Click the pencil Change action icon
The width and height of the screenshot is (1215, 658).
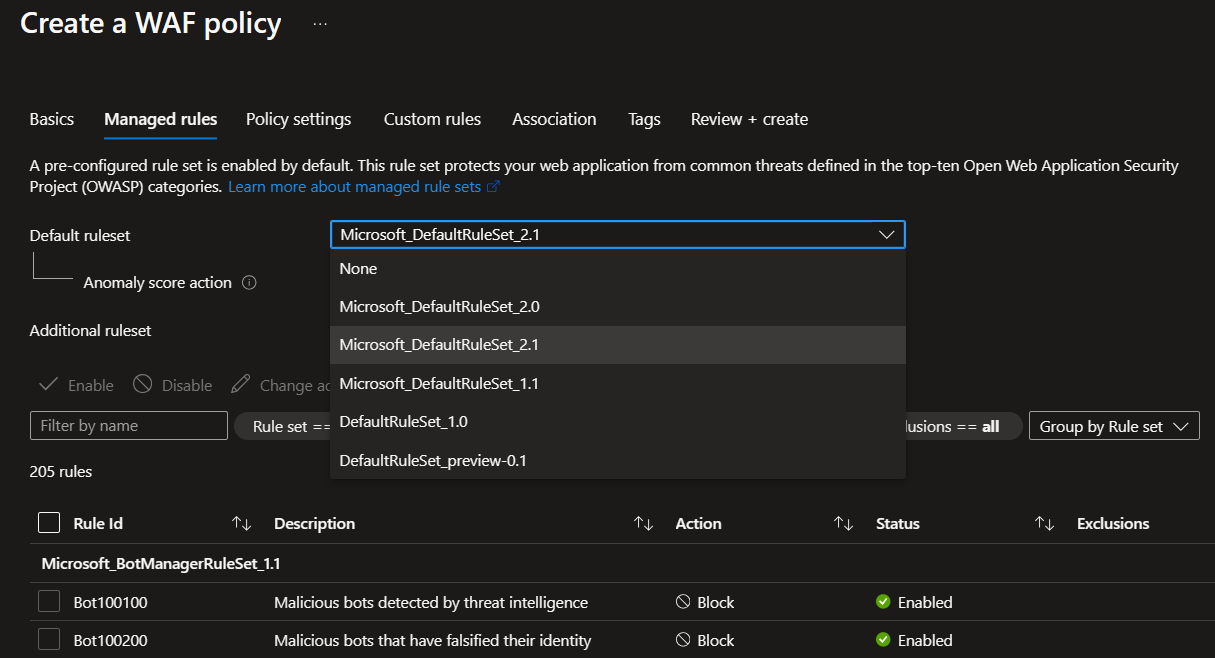pos(240,385)
